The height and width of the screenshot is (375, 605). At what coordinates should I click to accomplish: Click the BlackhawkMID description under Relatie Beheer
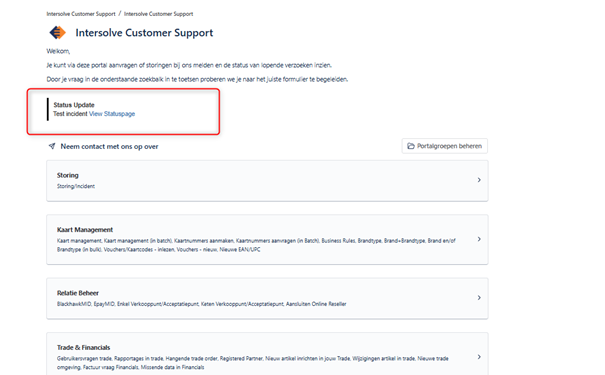[201, 304]
